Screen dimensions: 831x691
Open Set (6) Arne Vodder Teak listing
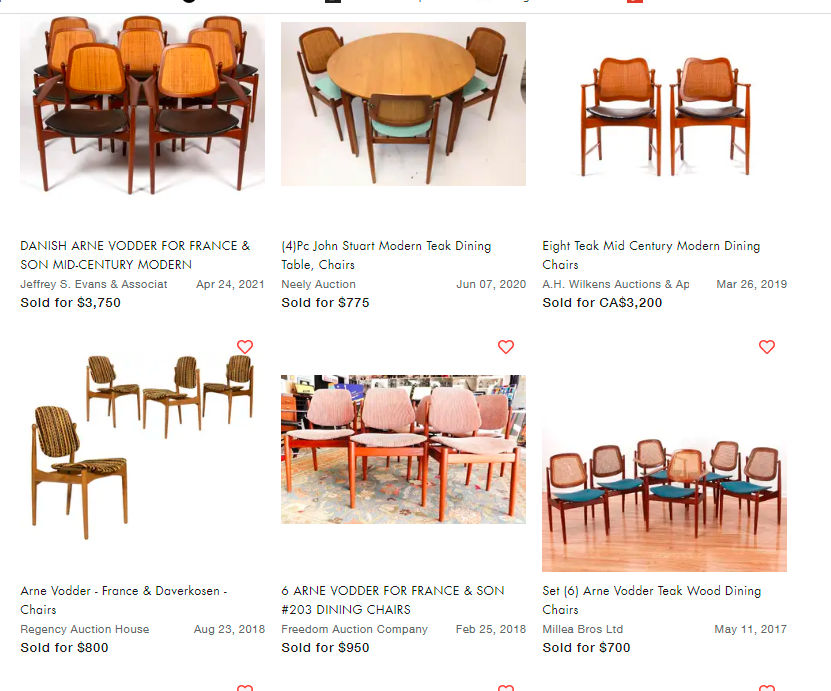652,600
